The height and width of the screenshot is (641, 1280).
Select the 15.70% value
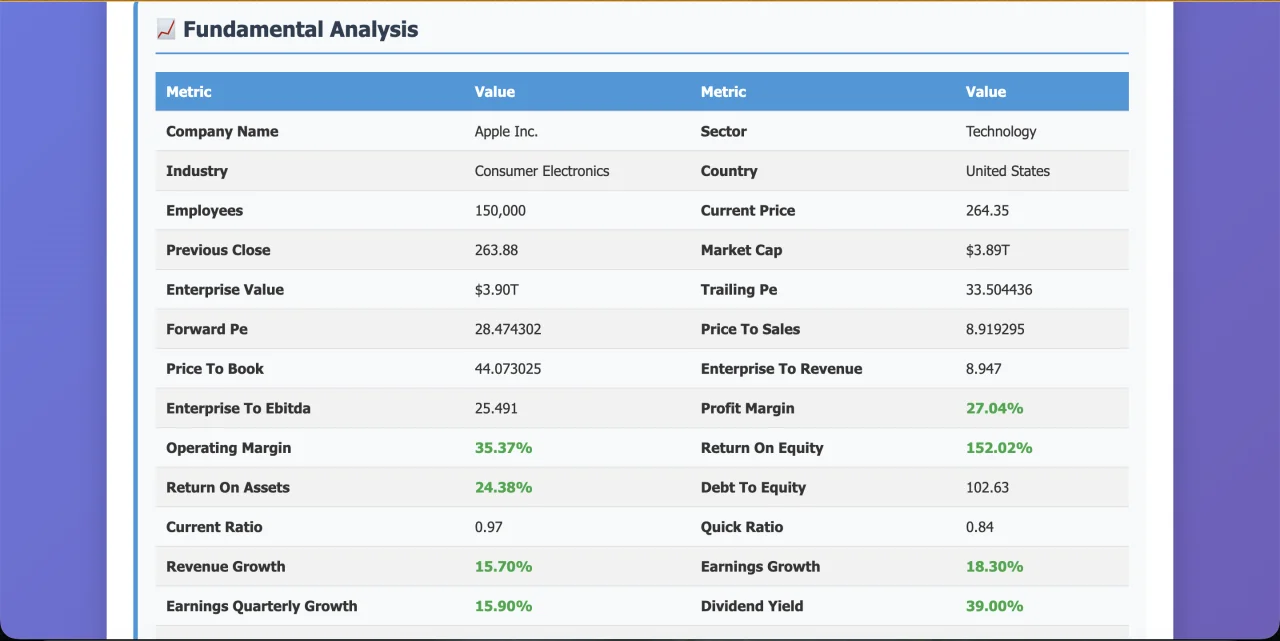[503, 566]
